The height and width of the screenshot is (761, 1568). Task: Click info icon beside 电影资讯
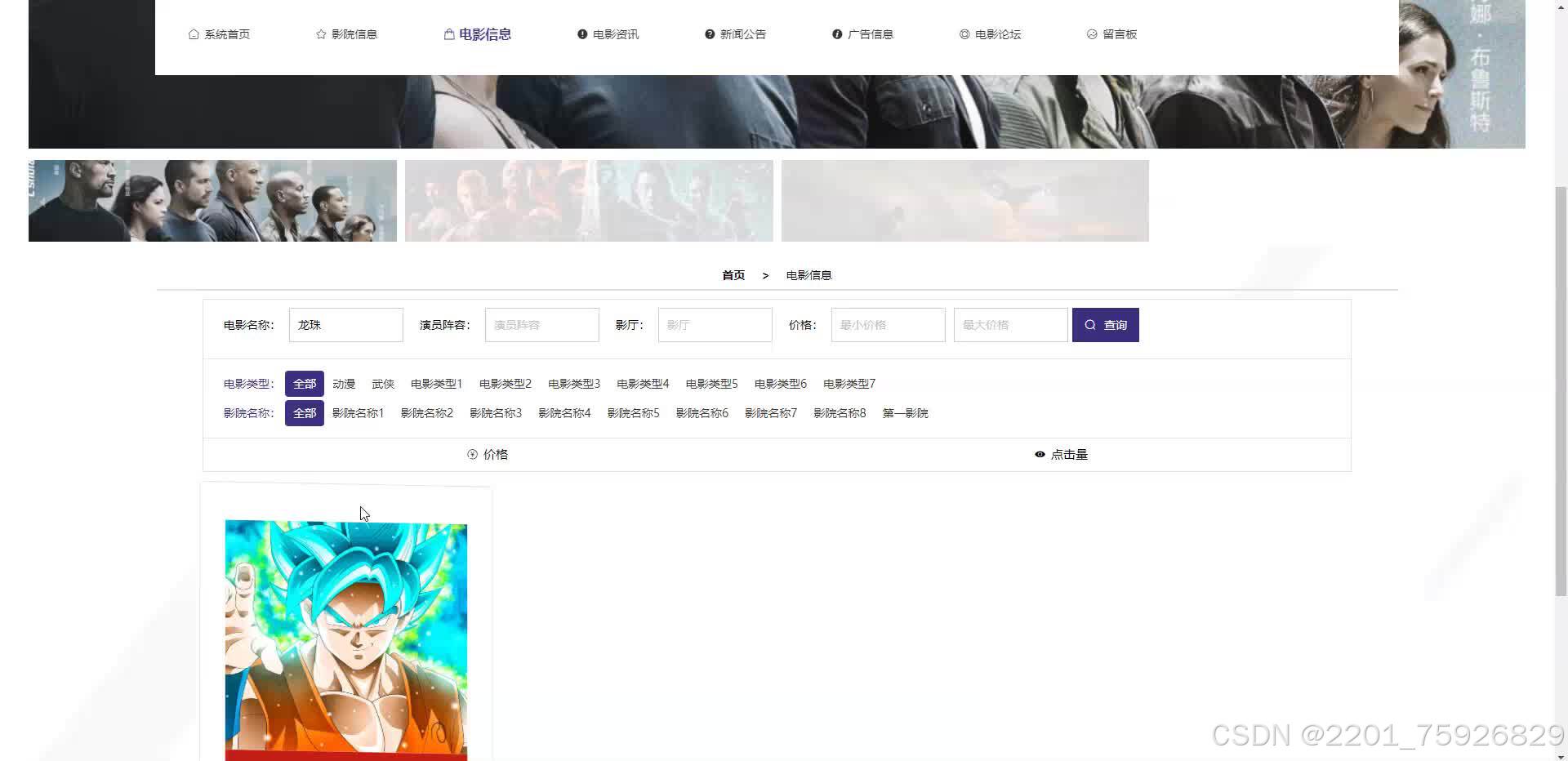582,34
